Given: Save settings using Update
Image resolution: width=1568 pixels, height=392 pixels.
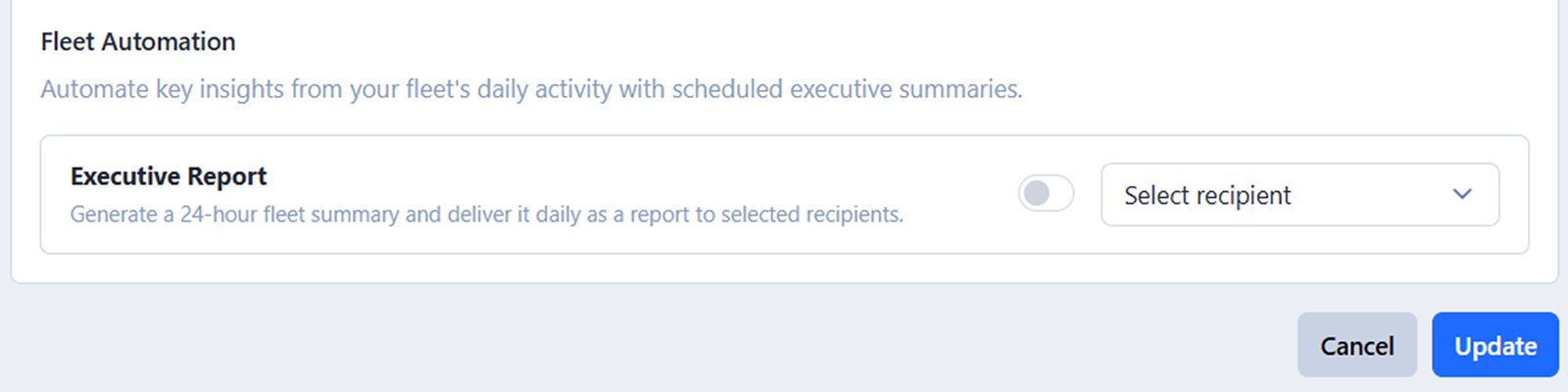Looking at the screenshot, I should pos(1494,345).
